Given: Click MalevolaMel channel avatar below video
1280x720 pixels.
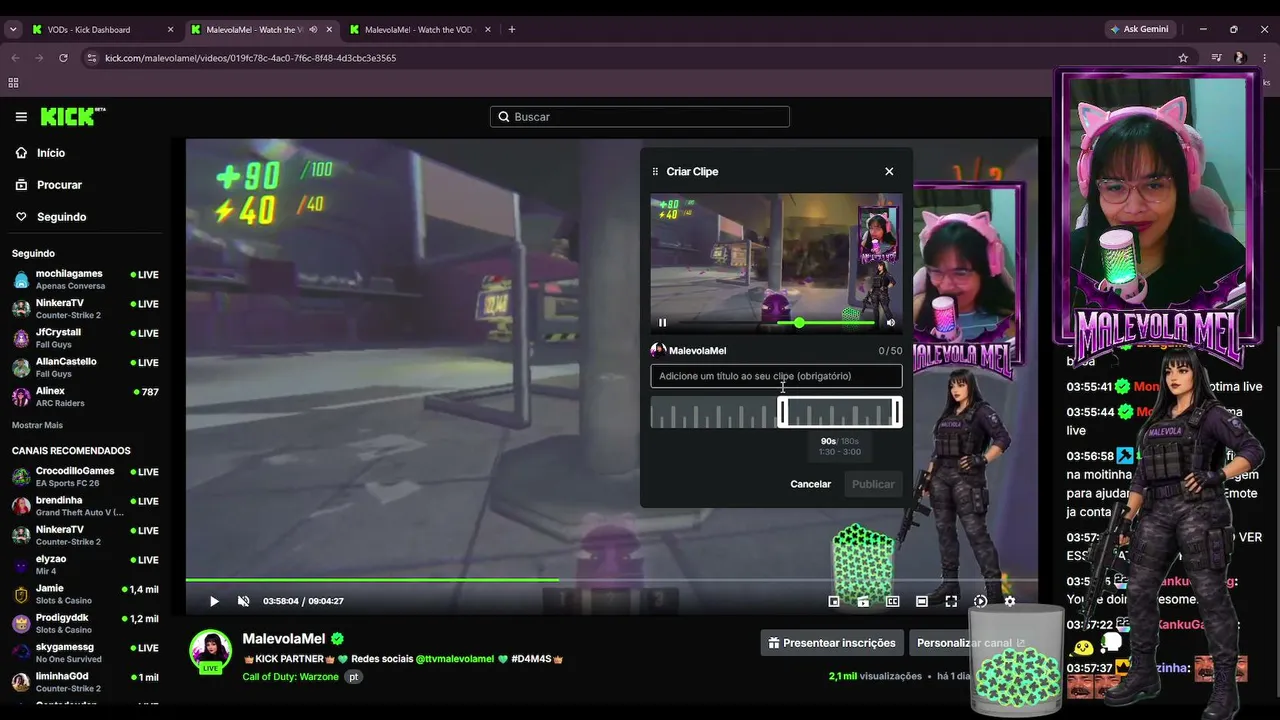Looking at the screenshot, I should pos(211,651).
